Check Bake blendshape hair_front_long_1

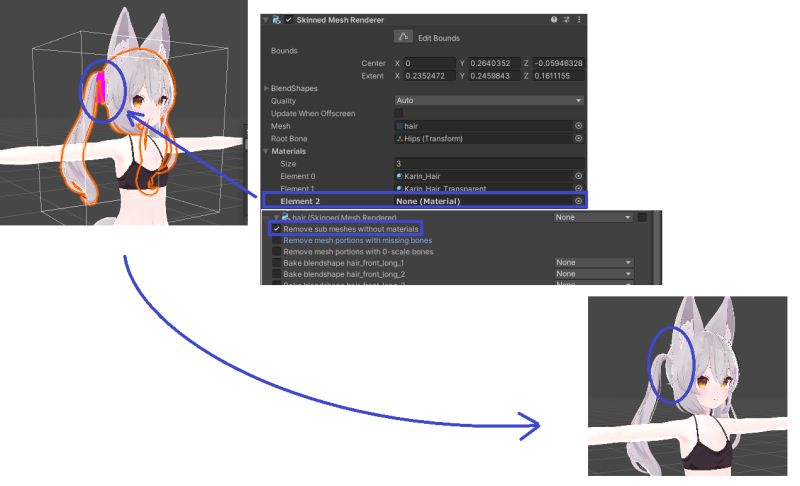click(277, 263)
